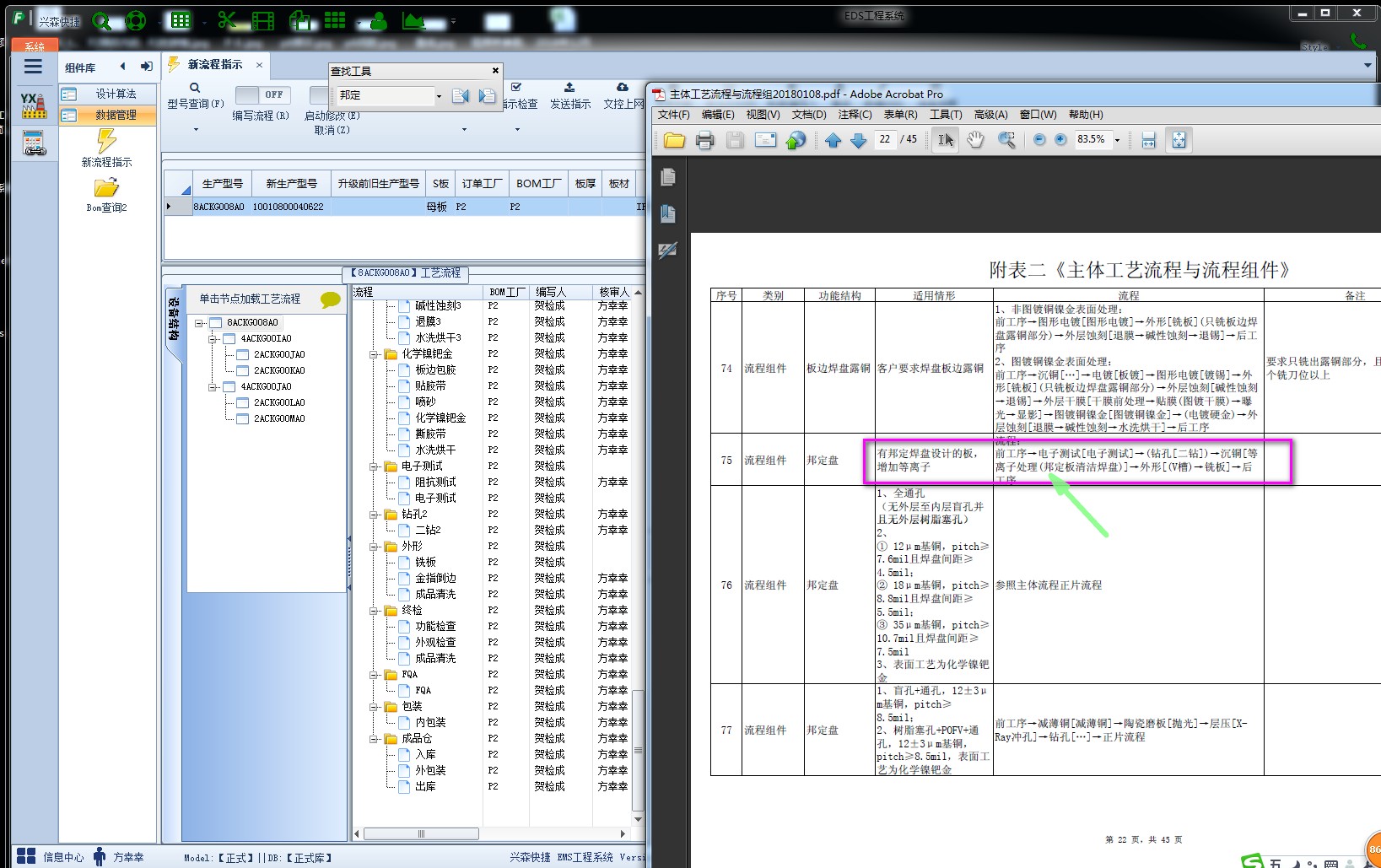Image resolution: width=1381 pixels, height=868 pixels.
Task: Click the pin icon beside 组件库
Action: point(147,67)
